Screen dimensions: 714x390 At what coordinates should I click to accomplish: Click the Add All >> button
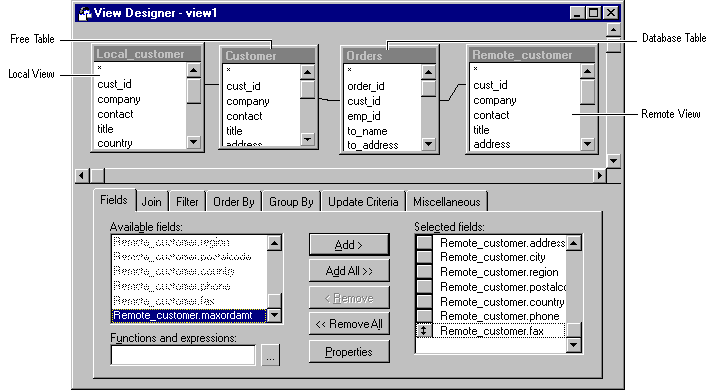pyautogui.click(x=349, y=271)
